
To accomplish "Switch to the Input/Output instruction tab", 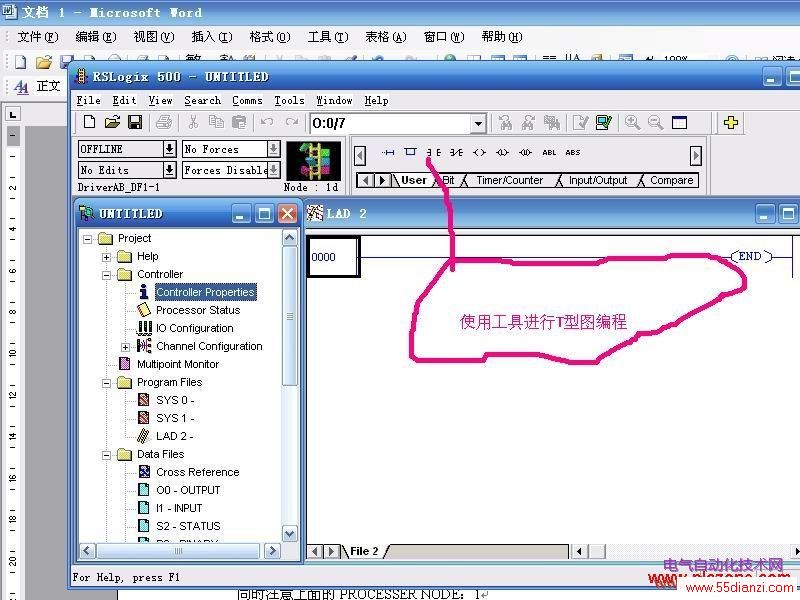I will coord(597,180).
